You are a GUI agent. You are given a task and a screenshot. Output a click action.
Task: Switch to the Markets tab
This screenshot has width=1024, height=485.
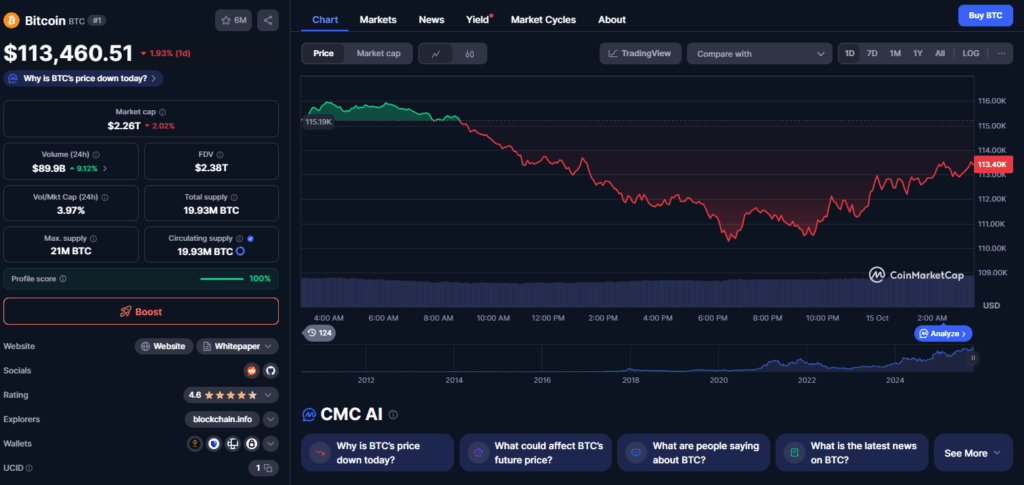click(377, 20)
